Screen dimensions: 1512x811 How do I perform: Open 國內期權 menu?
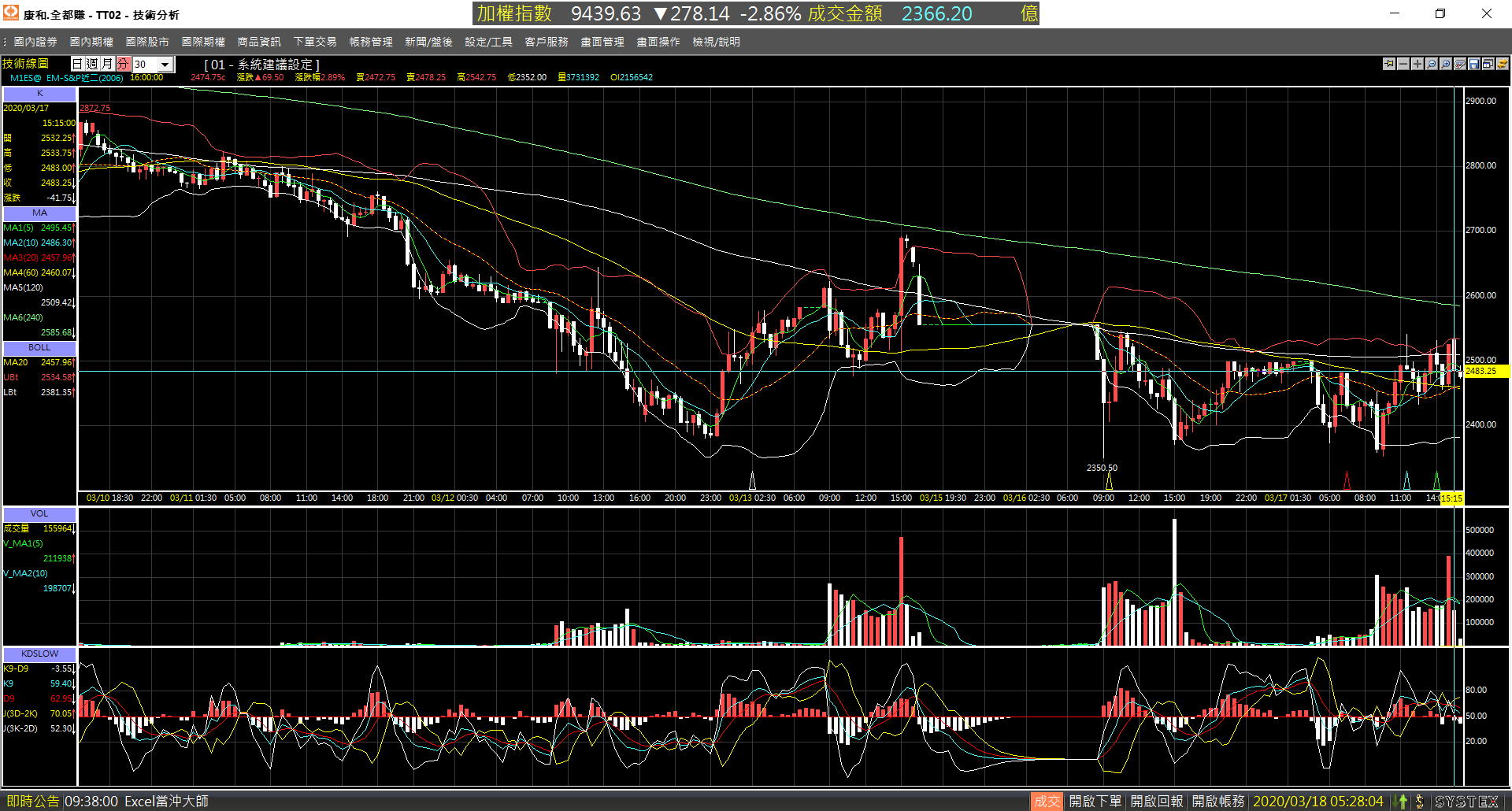91,42
